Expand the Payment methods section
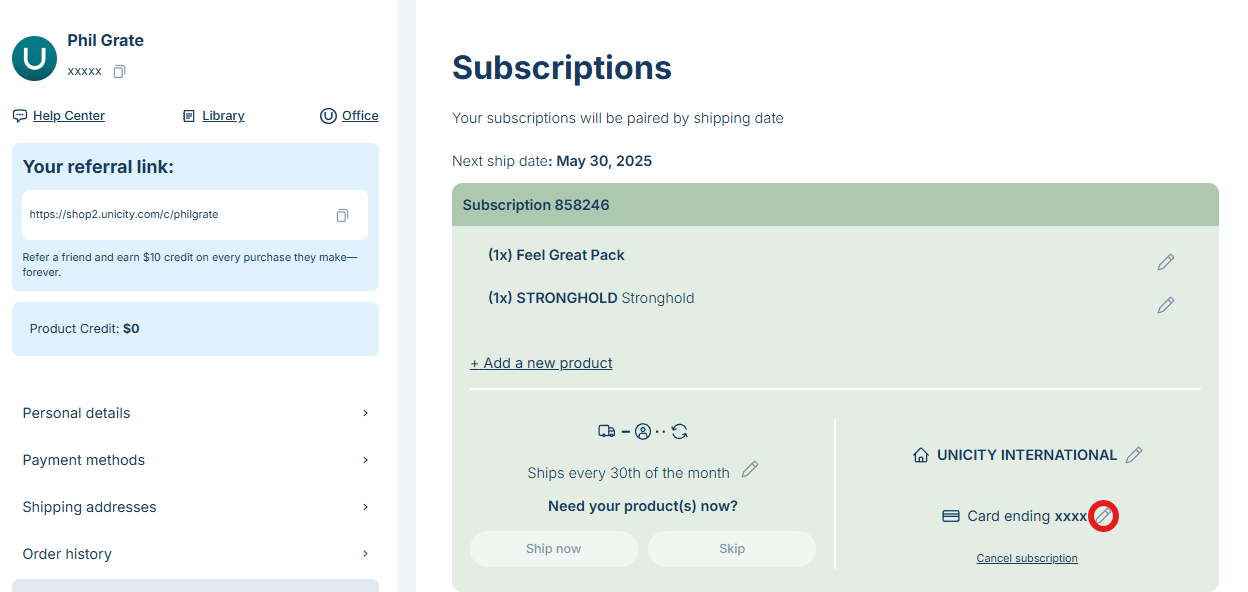Viewport: 1248px width, 592px height. [195, 460]
